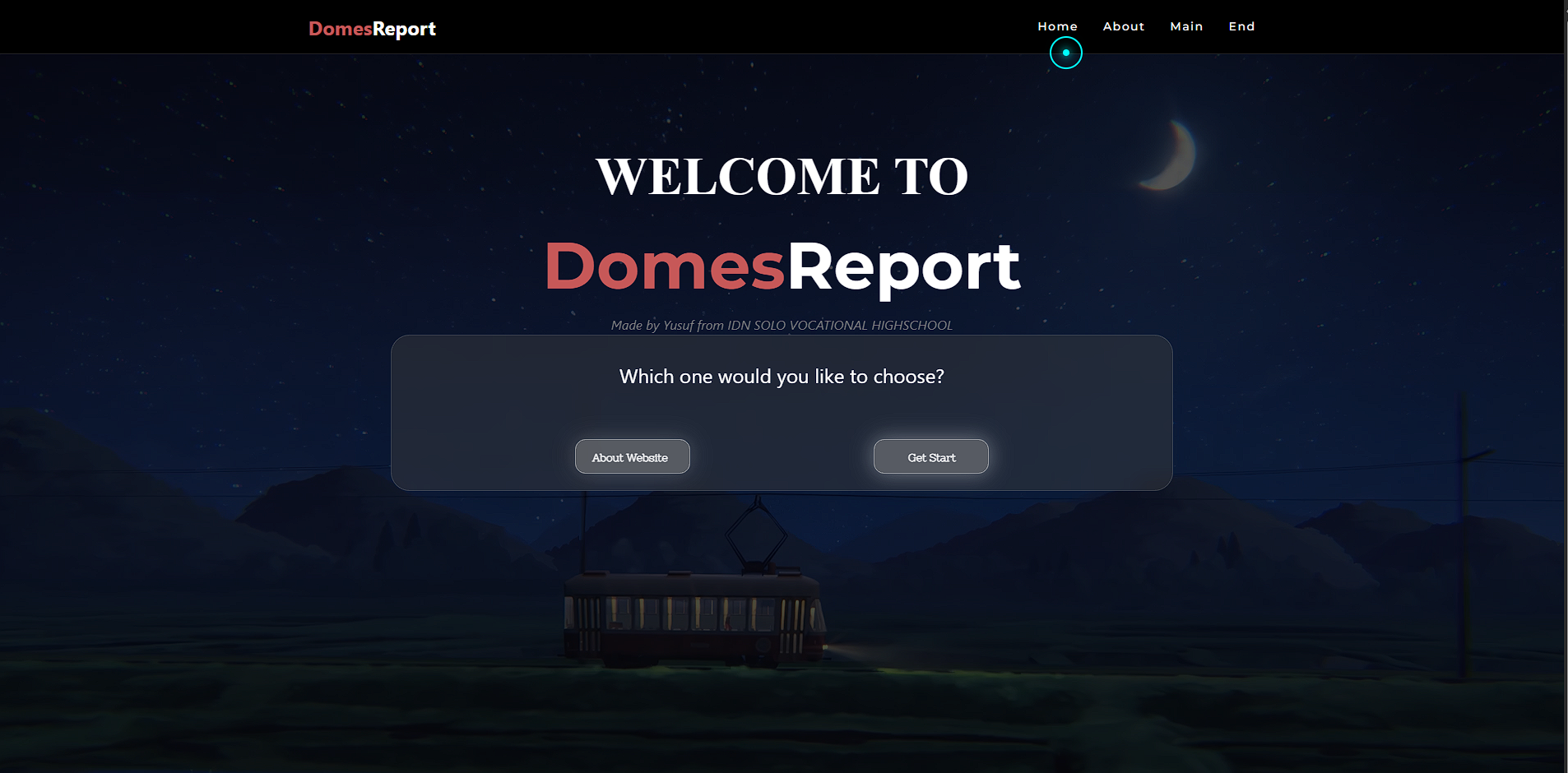Select the Main nav item
Screen dimensions: 1568x773
pos(1186,26)
